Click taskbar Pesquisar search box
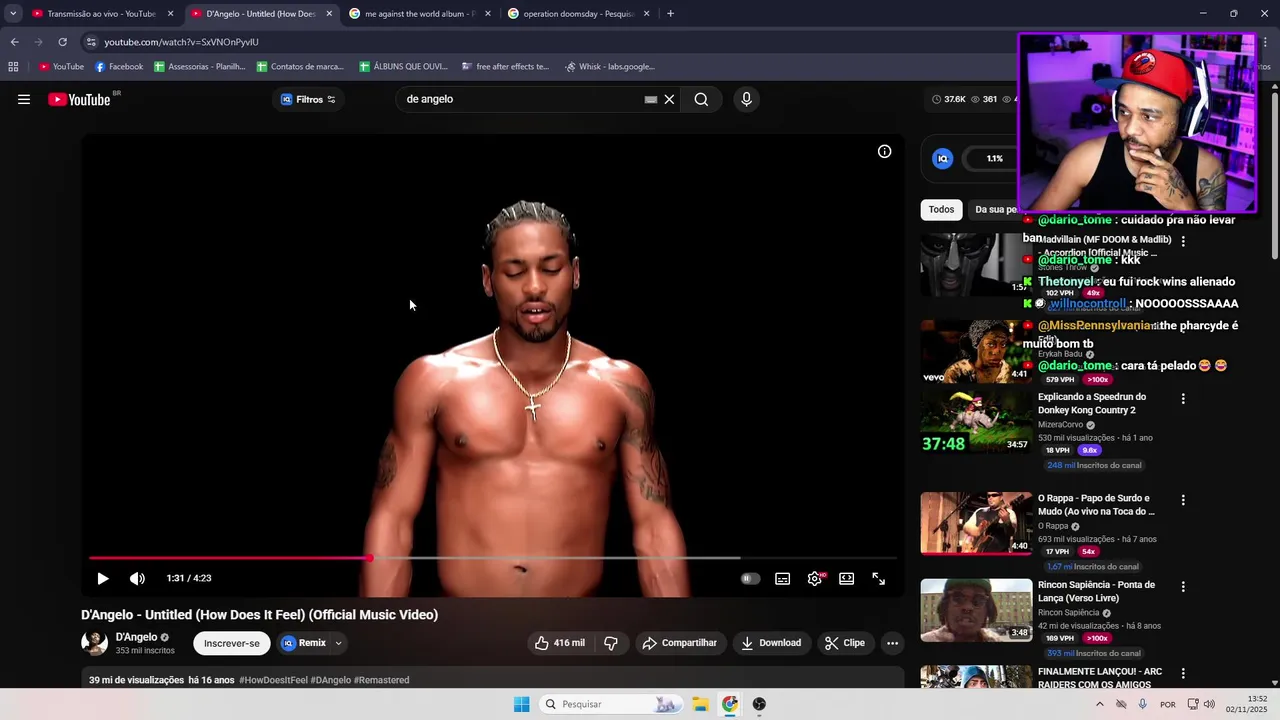The height and width of the screenshot is (720, 1280). coord(611,704)
